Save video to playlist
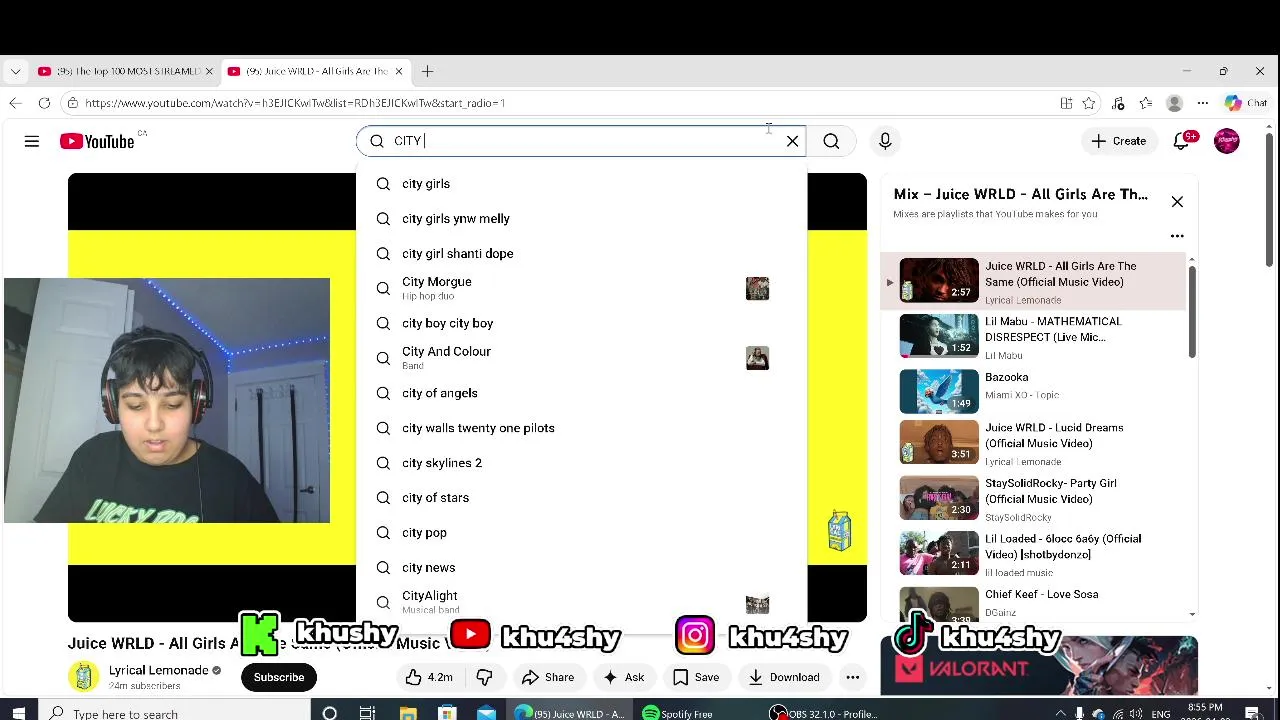1280x720 pixels. click(x=696, y=677)
